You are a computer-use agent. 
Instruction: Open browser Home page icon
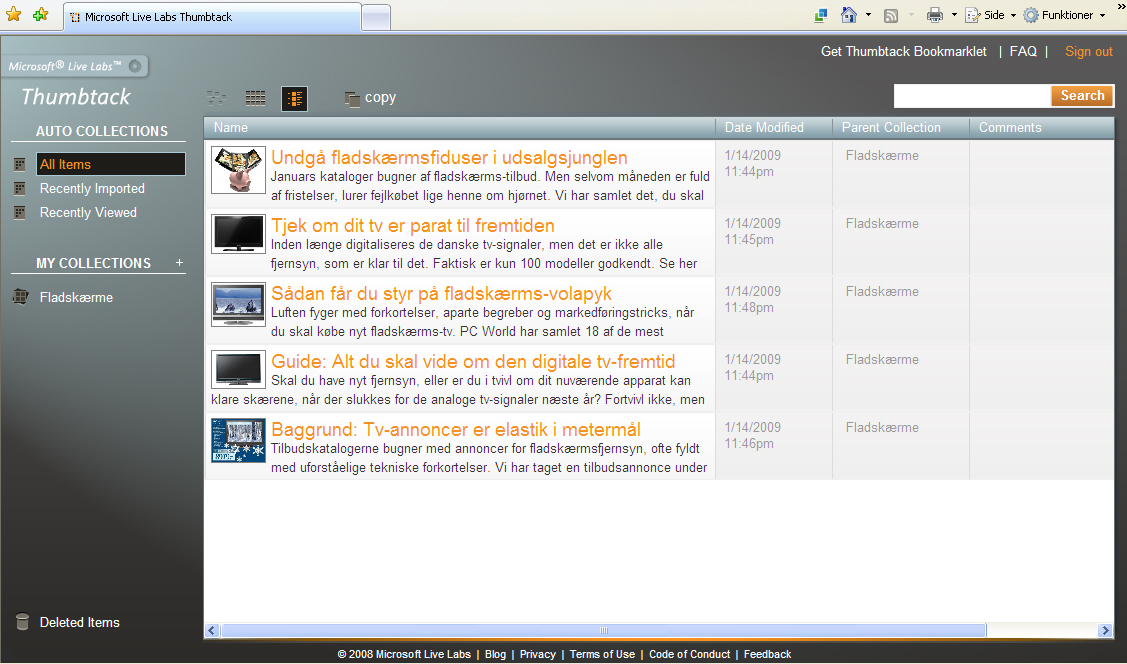click(849, 15)
